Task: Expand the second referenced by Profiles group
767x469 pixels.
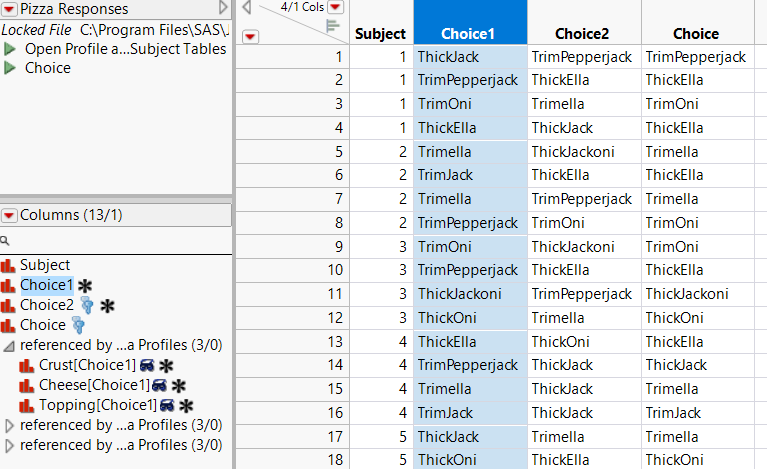Action: (9, 426)
